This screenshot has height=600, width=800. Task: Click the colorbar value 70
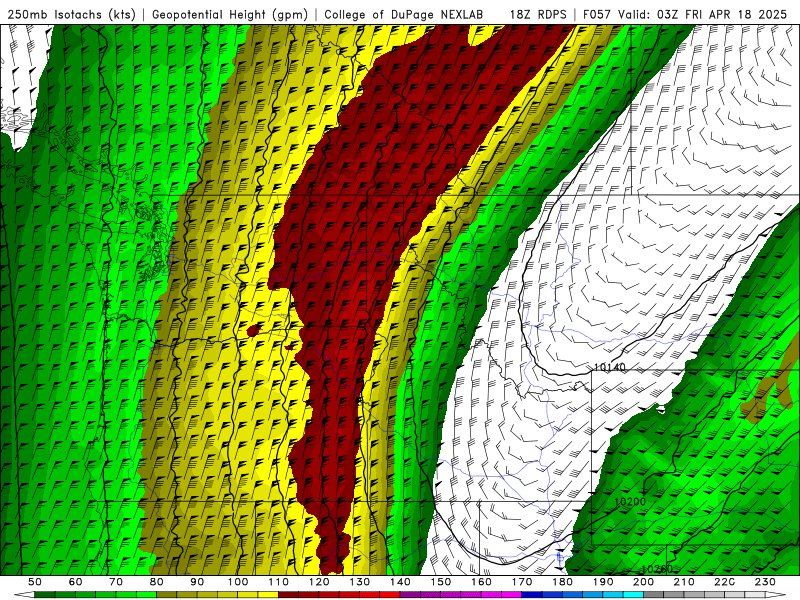click(116, 582)
